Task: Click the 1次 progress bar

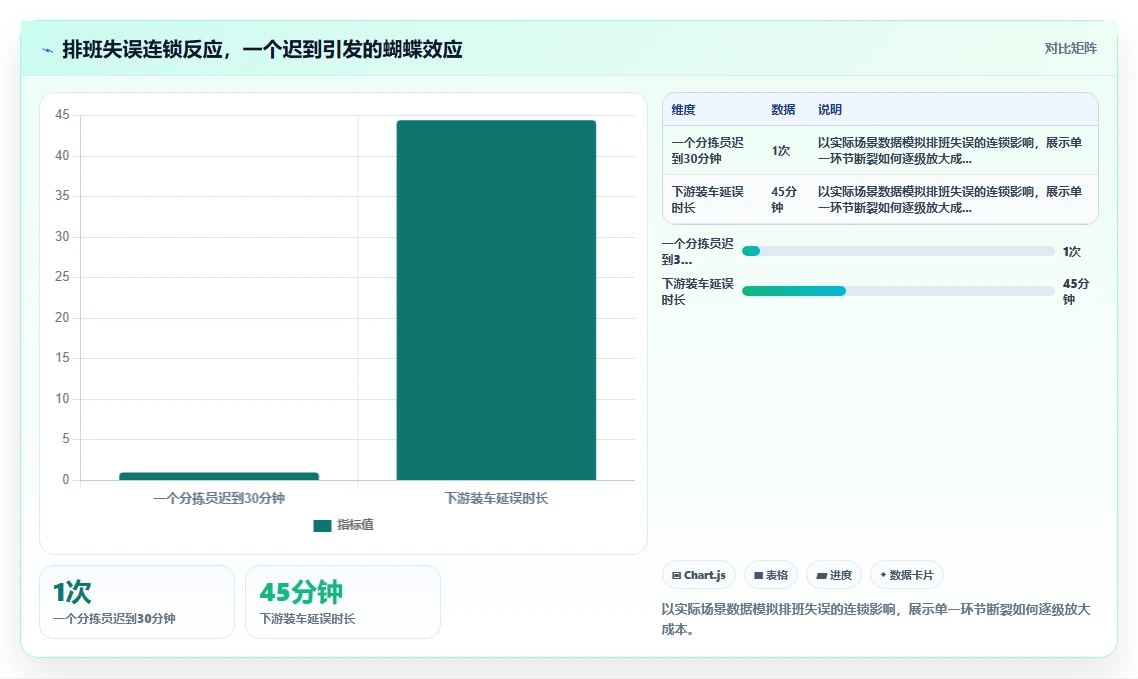Action: click(898, 251)
